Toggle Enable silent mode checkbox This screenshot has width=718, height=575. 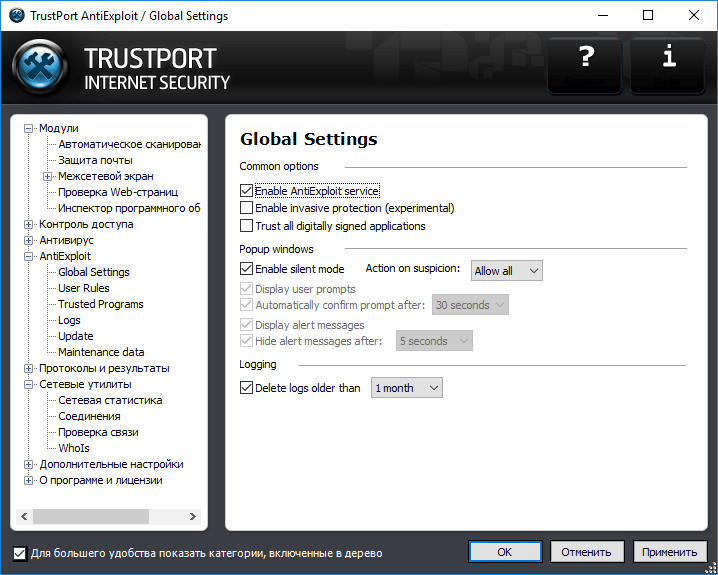tap(246, 269)
